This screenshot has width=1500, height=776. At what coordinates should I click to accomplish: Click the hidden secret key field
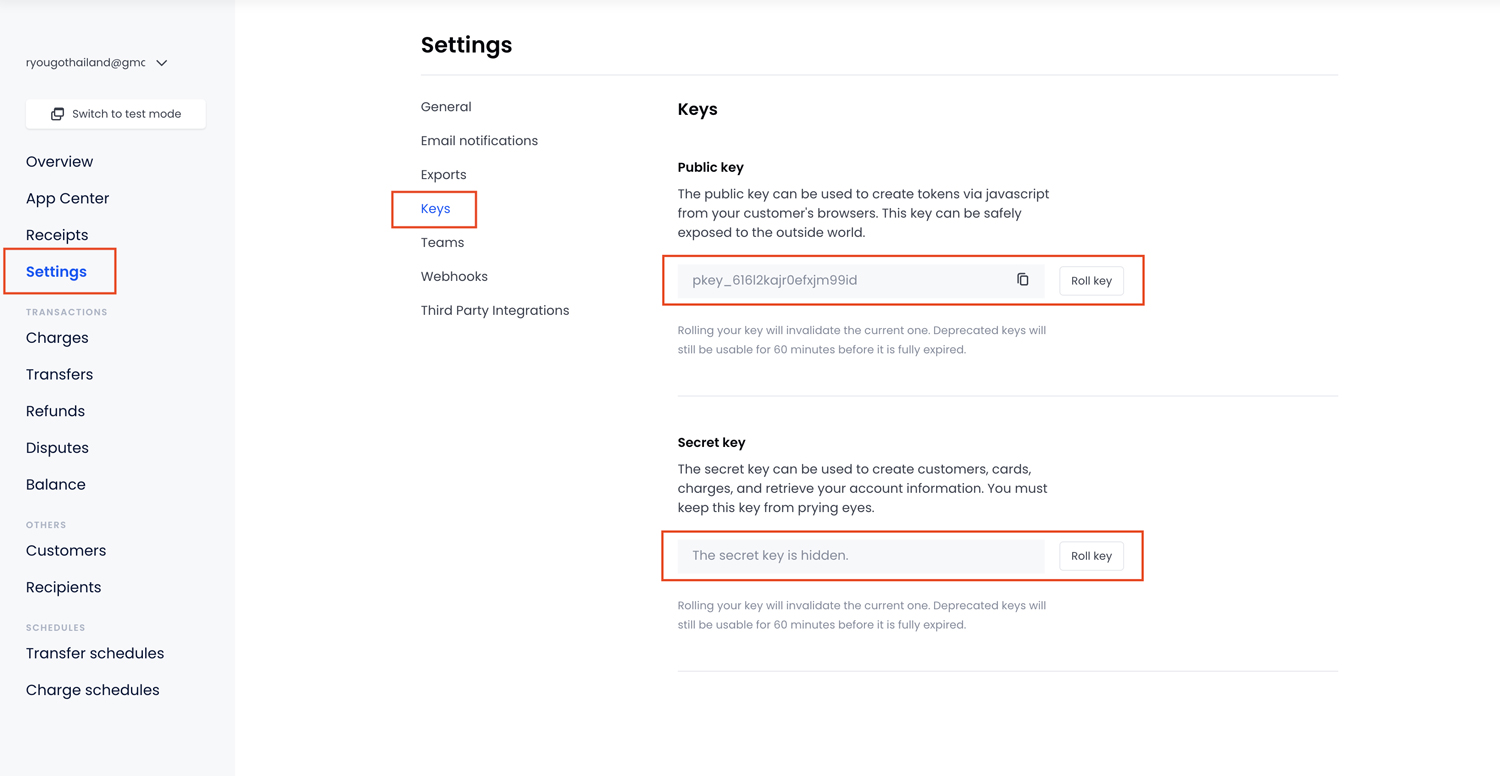pos(860,556)
